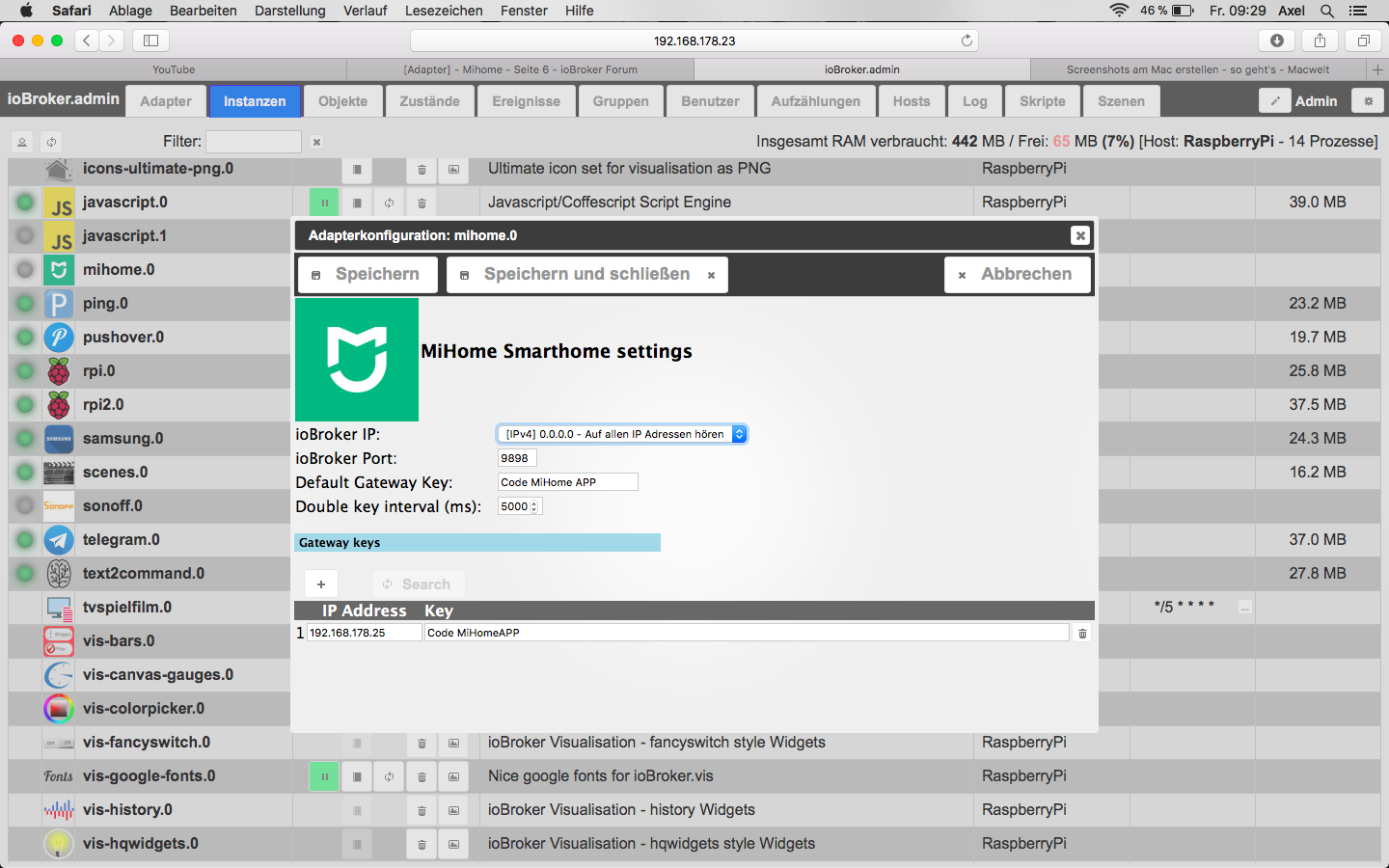
Task: Open the Zustände tab
Action: (430, 101)
